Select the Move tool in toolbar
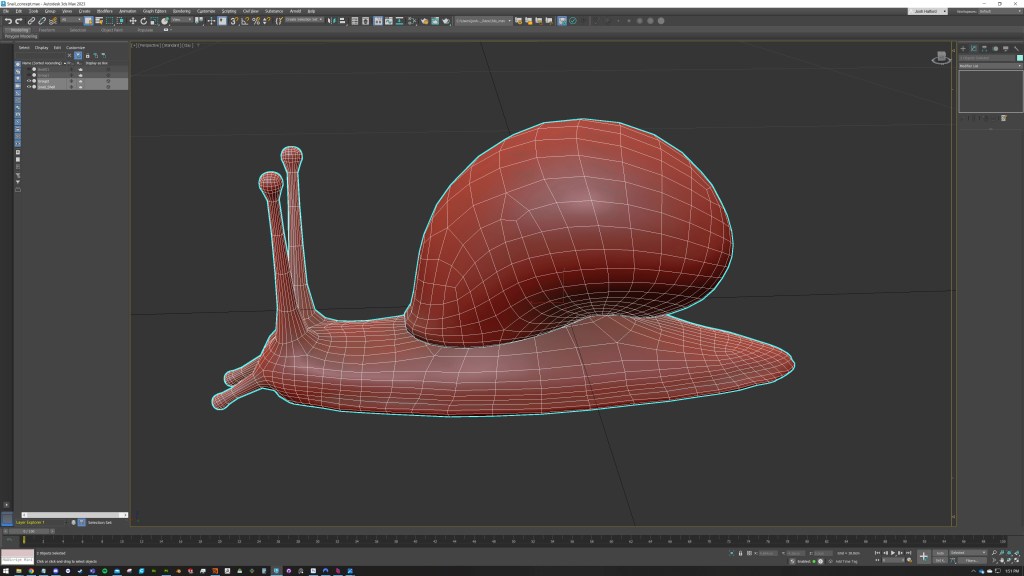This screenshot has width=1024, height=576. (x=133, y=20)
